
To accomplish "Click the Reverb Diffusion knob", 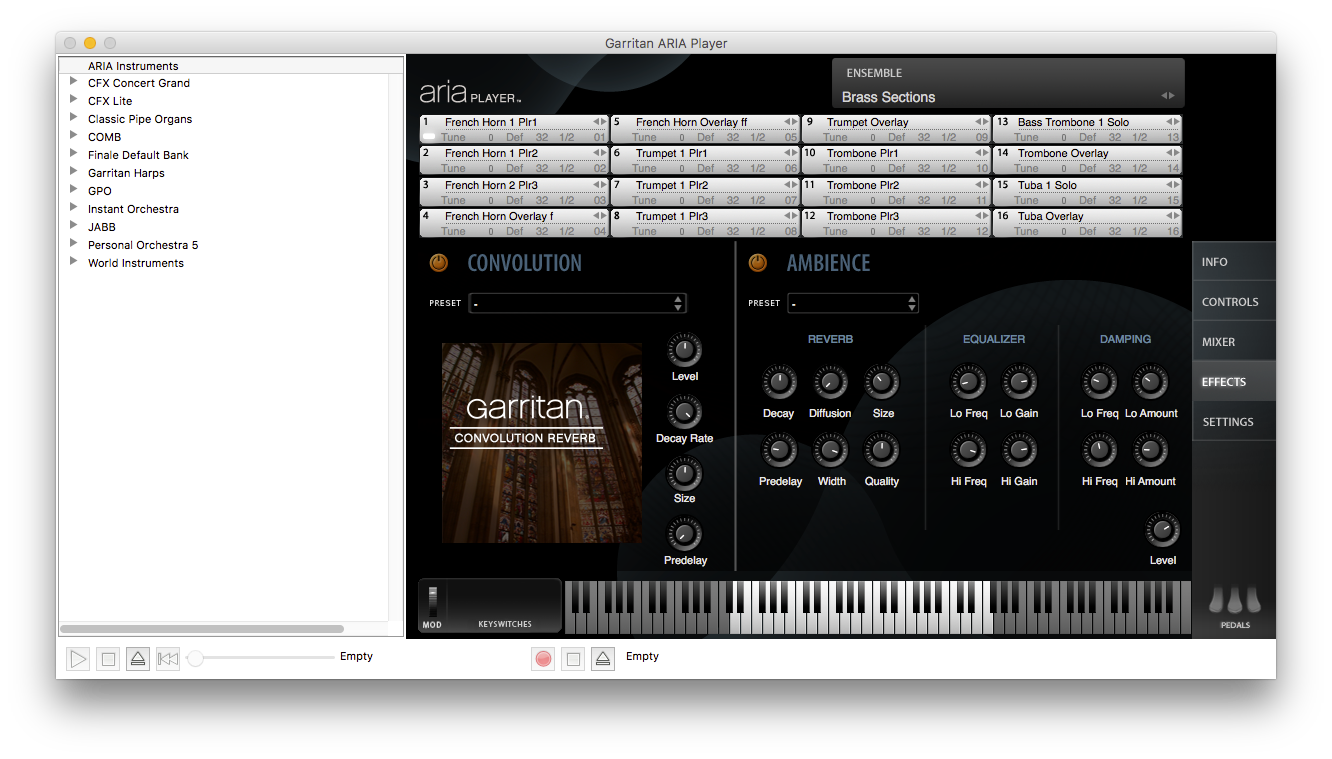I will [830, 382].
